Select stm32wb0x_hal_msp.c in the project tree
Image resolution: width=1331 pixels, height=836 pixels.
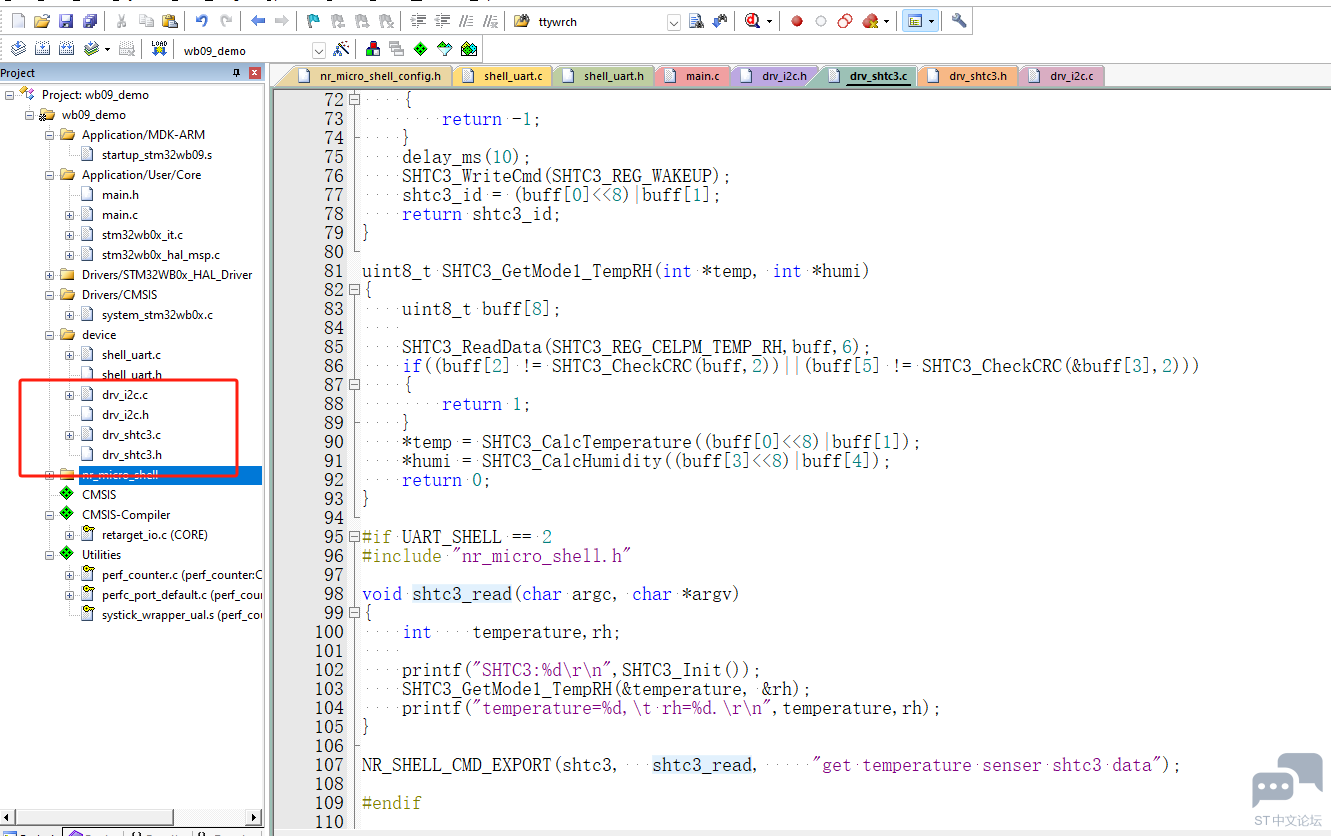tap(161, 255)
